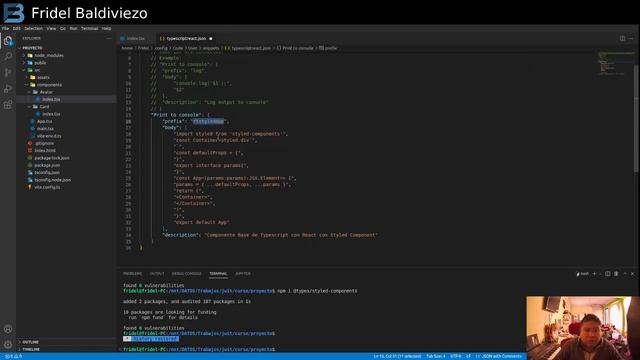Switch to the Output panel tab
Viewport: 640px width, 360px height.
pyautogui.click(x=157, y=274)
